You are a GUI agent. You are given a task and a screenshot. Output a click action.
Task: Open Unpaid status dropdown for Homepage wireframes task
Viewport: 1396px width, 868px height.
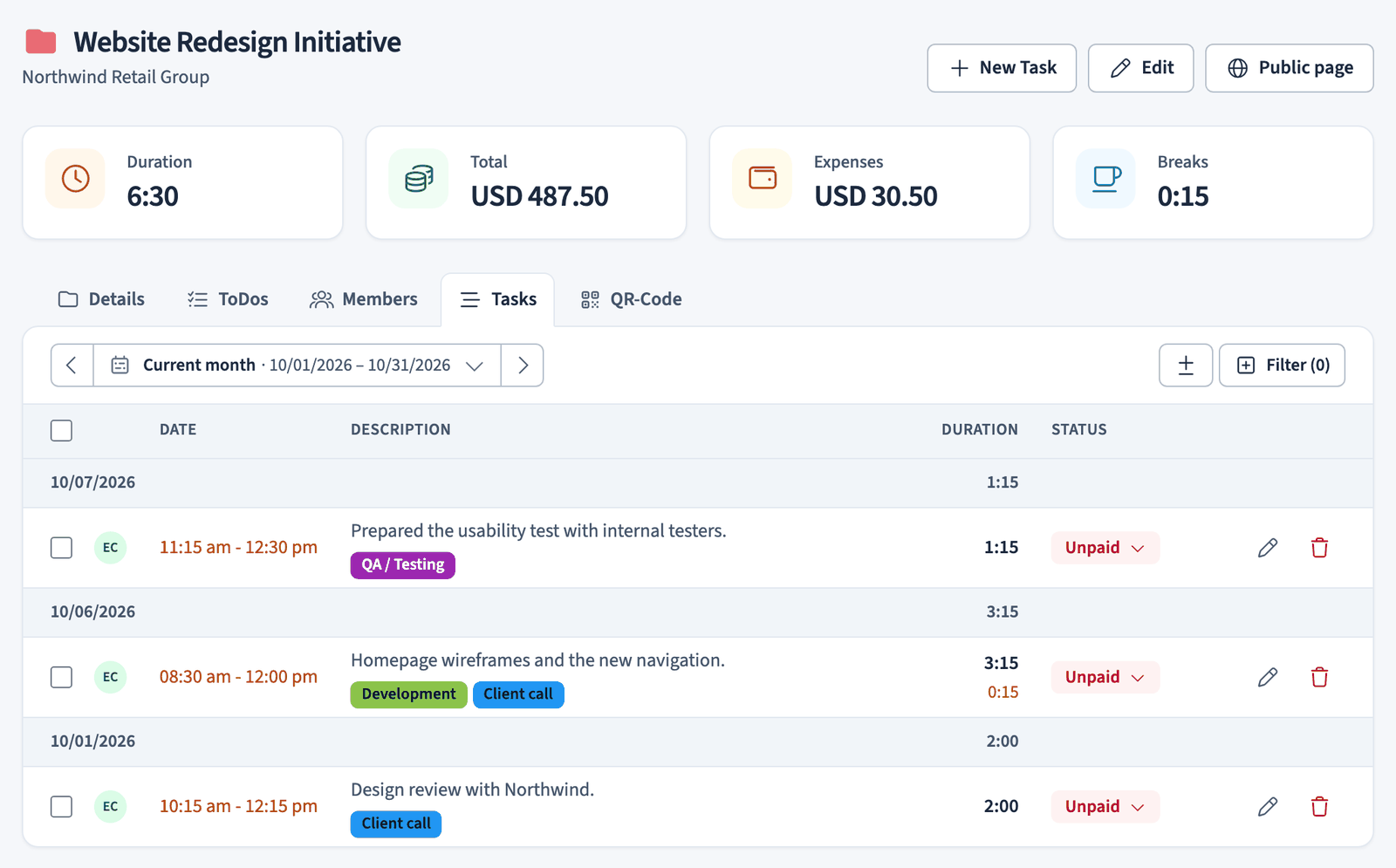click(x=1105, y=677)
